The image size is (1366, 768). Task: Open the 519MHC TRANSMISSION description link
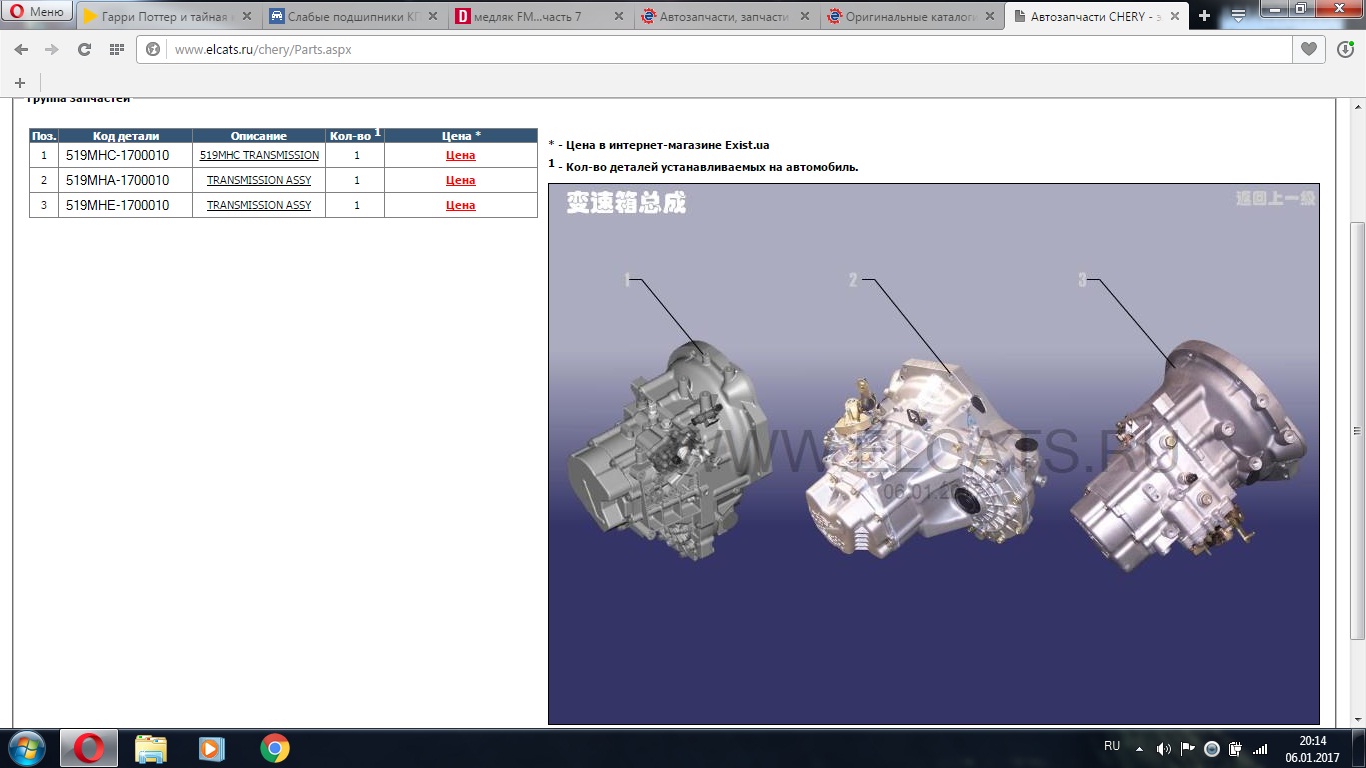tap(259, 155)
